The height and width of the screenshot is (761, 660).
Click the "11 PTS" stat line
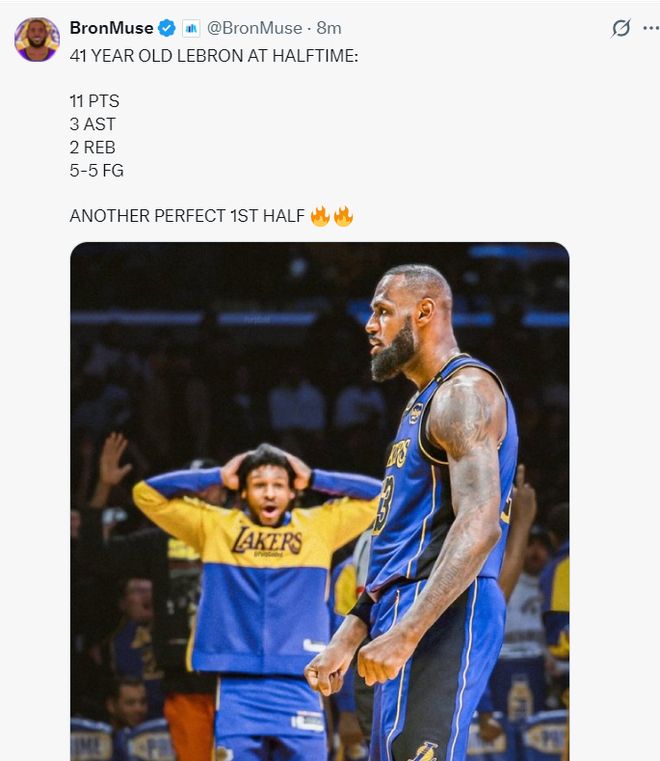[94, 101]
